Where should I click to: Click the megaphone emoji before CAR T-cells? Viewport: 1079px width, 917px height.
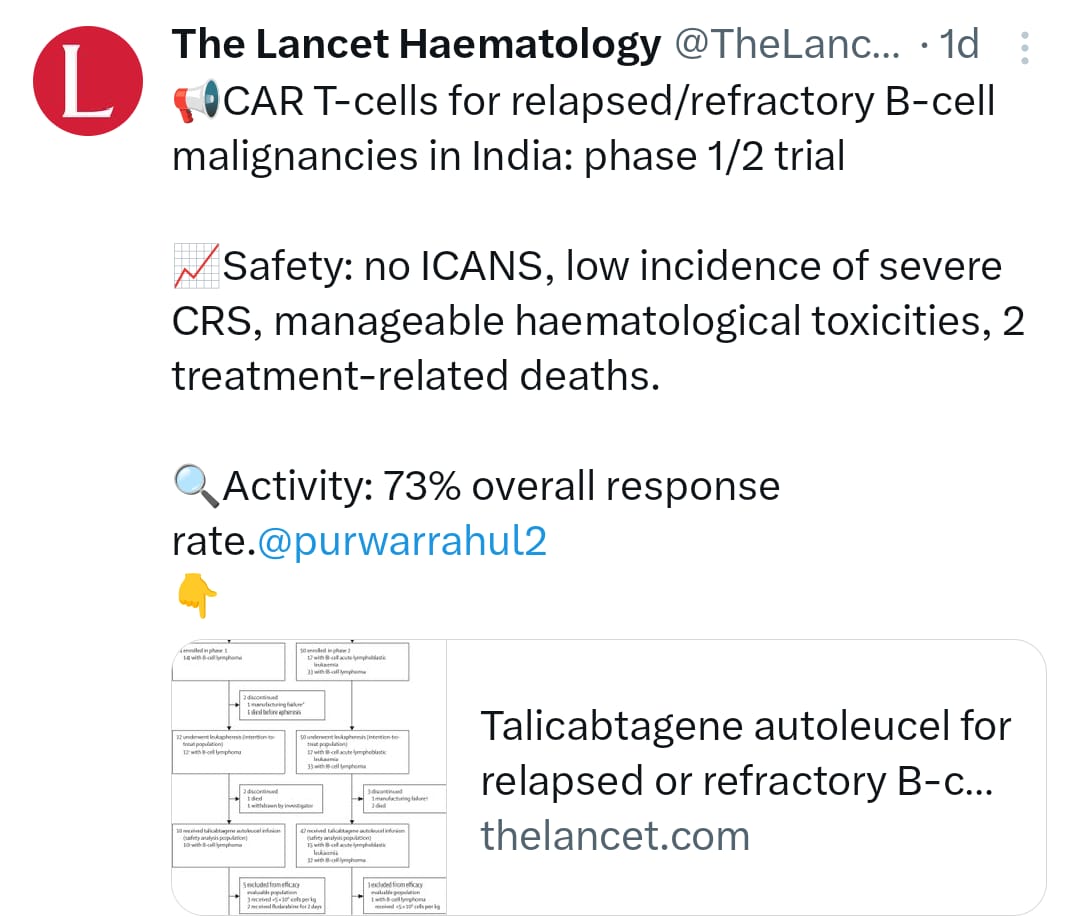coord(197,102)
